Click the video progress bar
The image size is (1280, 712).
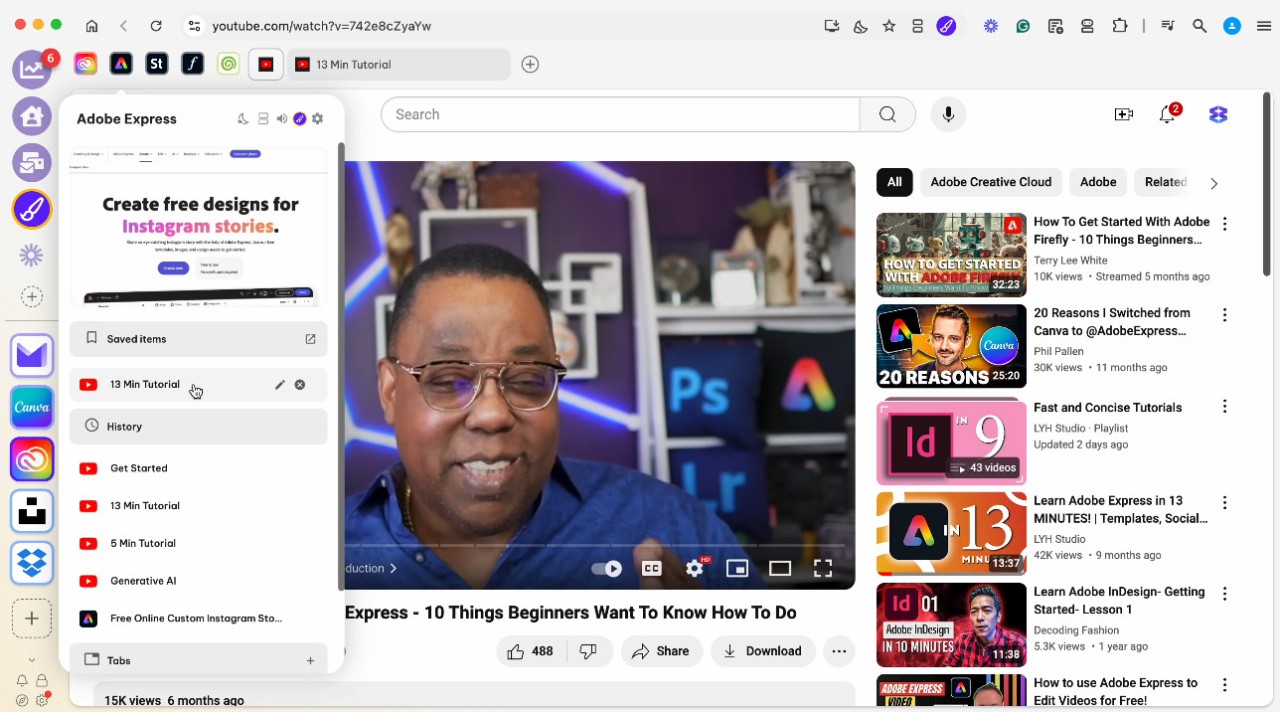[600, 545]
